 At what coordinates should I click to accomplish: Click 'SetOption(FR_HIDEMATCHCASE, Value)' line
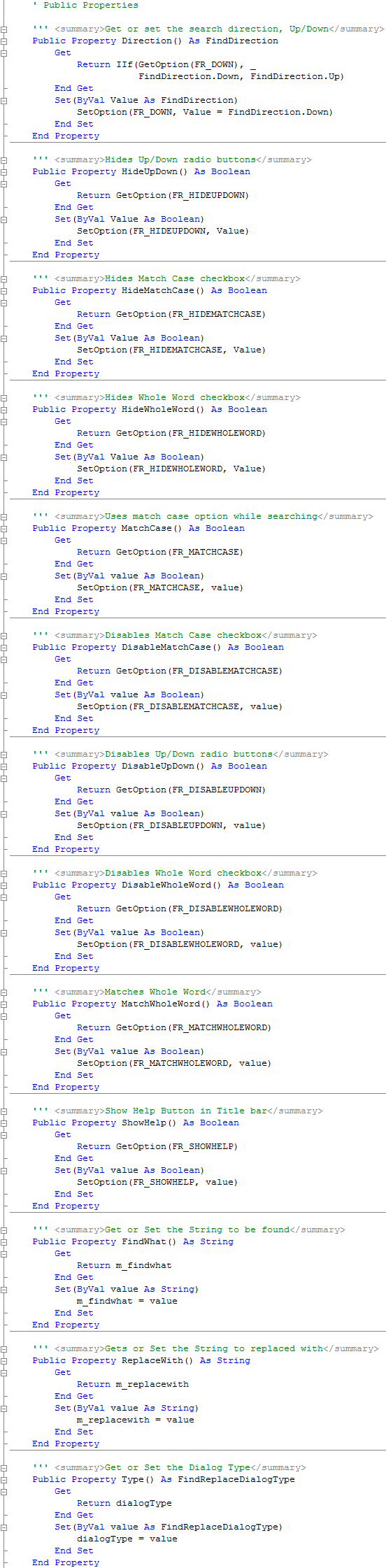[x=171, y=350]
